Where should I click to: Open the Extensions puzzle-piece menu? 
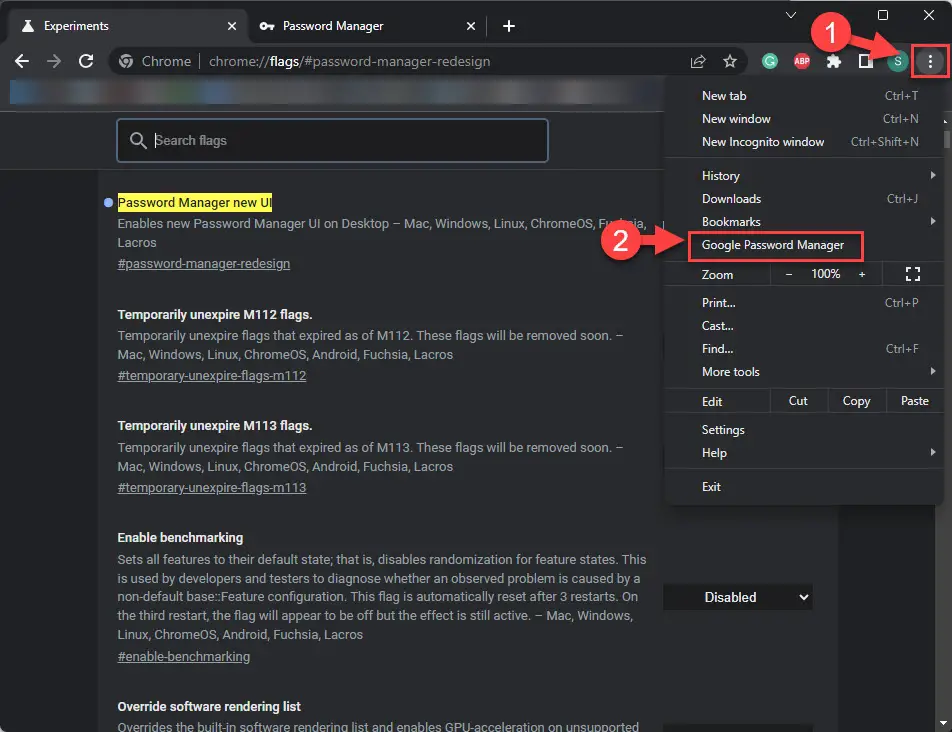pyautogui.click(x=834, y=61)
